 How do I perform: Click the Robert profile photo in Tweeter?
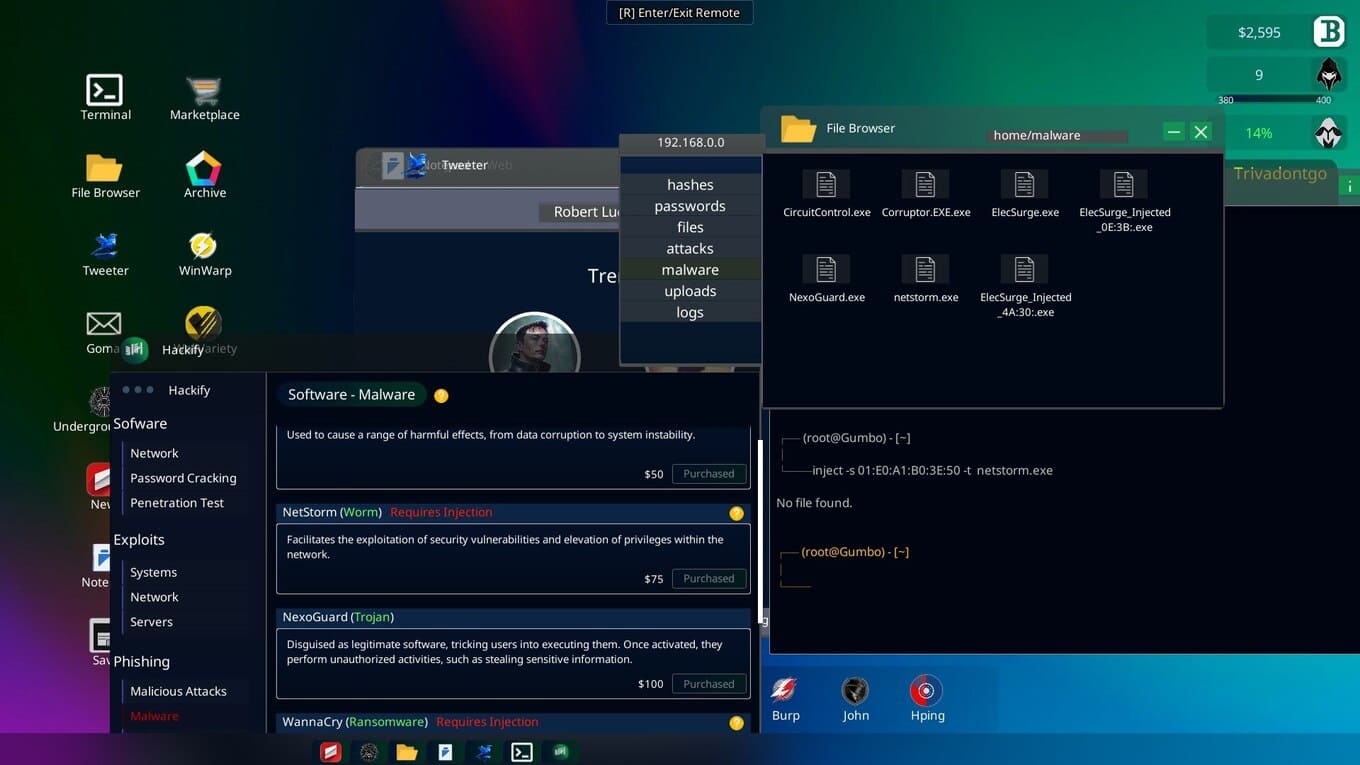[x=534, y=343]
